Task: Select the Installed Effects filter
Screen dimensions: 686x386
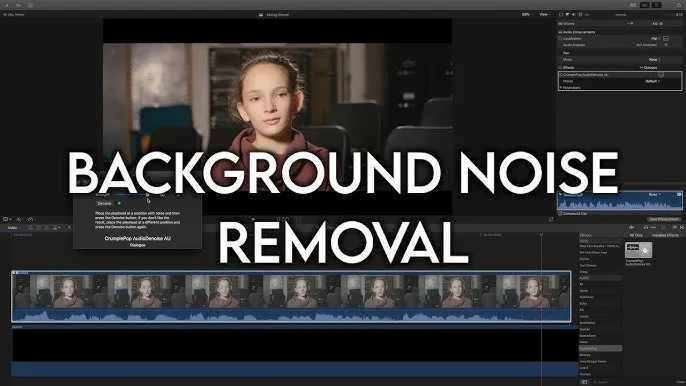Action: click(x=665, y=235)
